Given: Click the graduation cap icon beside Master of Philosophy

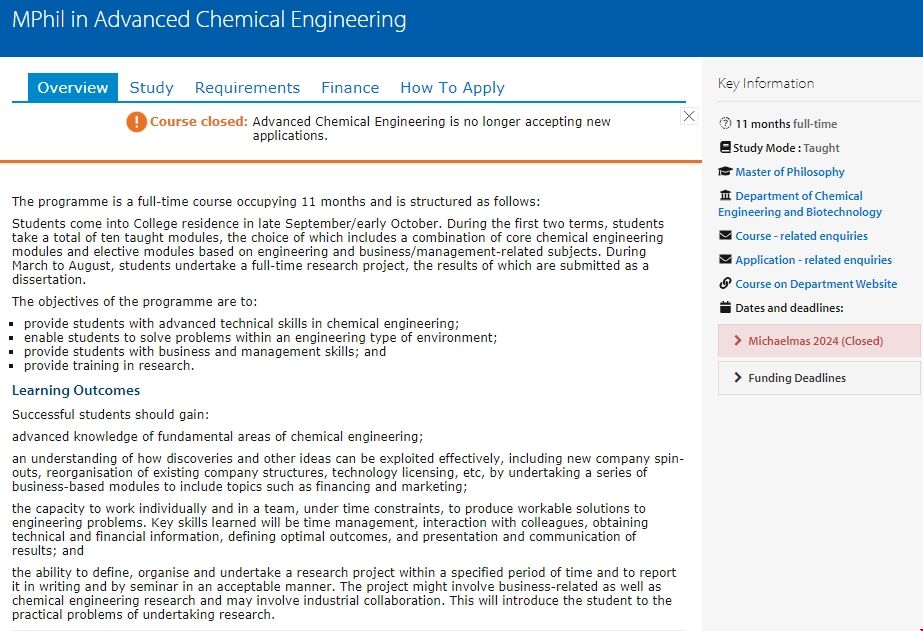Looking at the screenshot, I should (x=726, y=172).
